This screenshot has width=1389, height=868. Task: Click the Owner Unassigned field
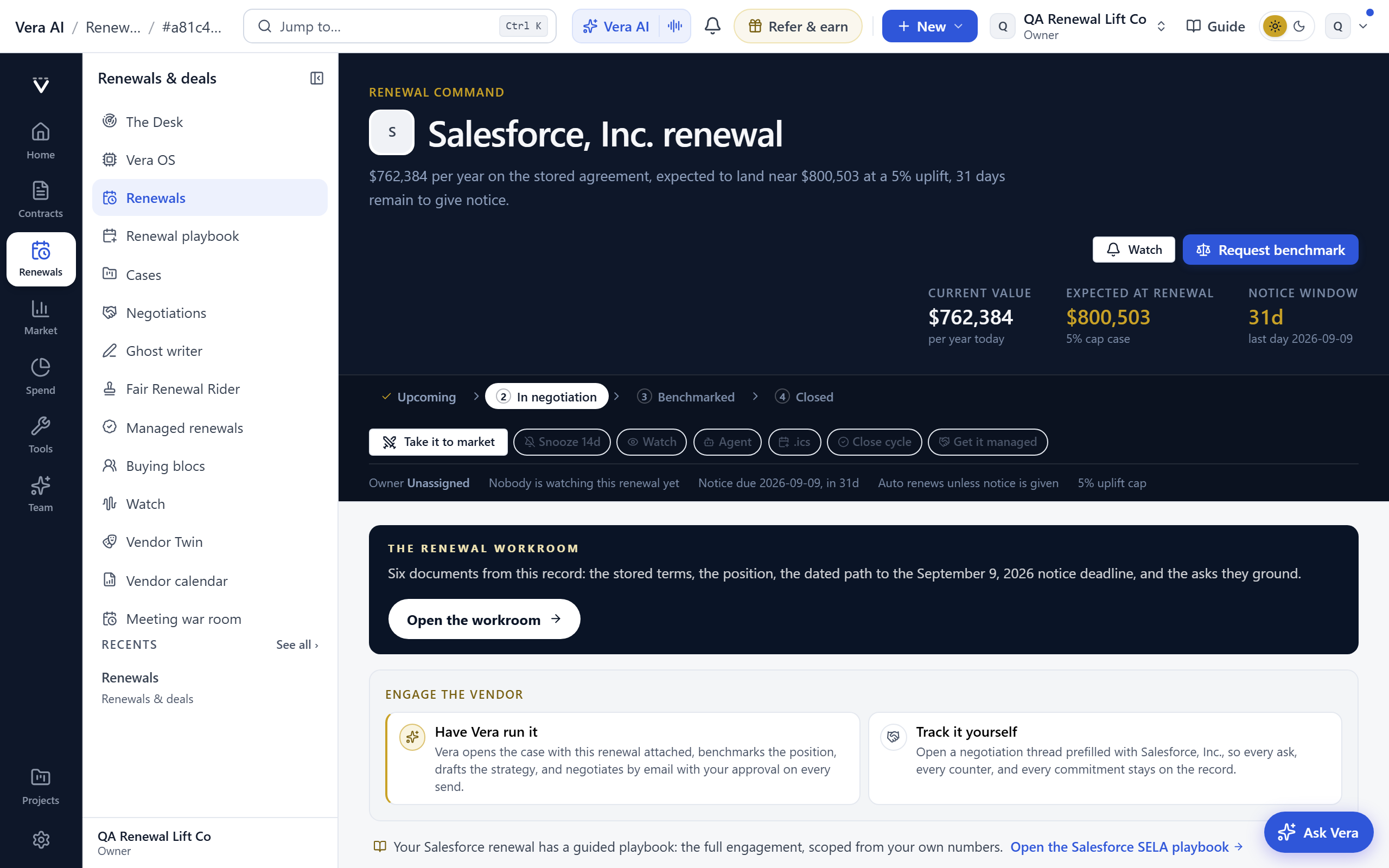[x=419, y=483]
